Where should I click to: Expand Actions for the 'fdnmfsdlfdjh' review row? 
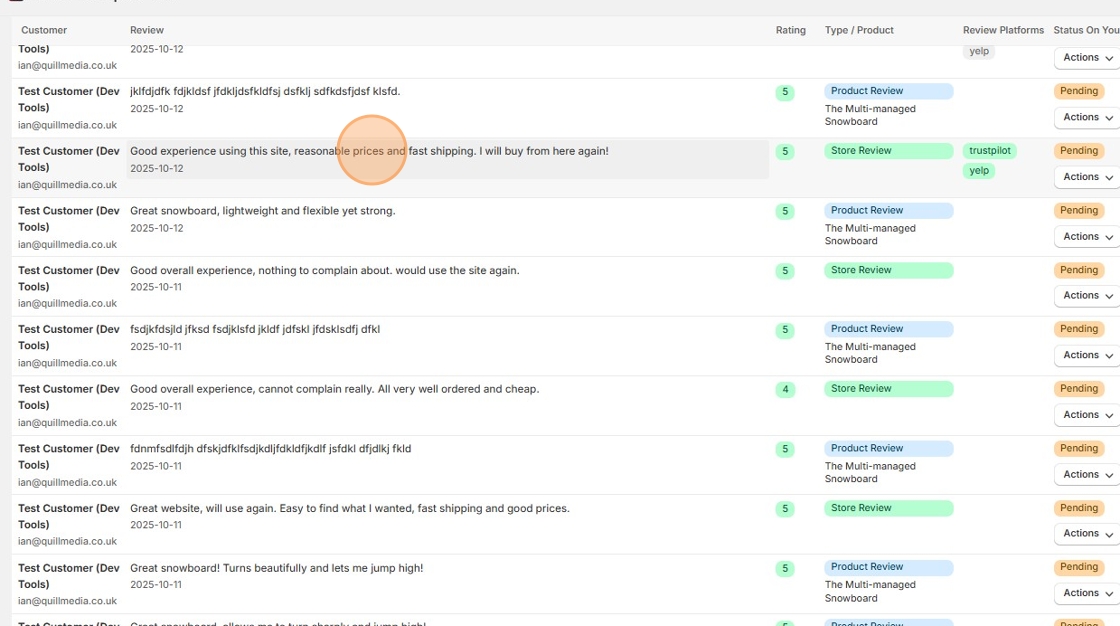click(x=1088, y=475)
